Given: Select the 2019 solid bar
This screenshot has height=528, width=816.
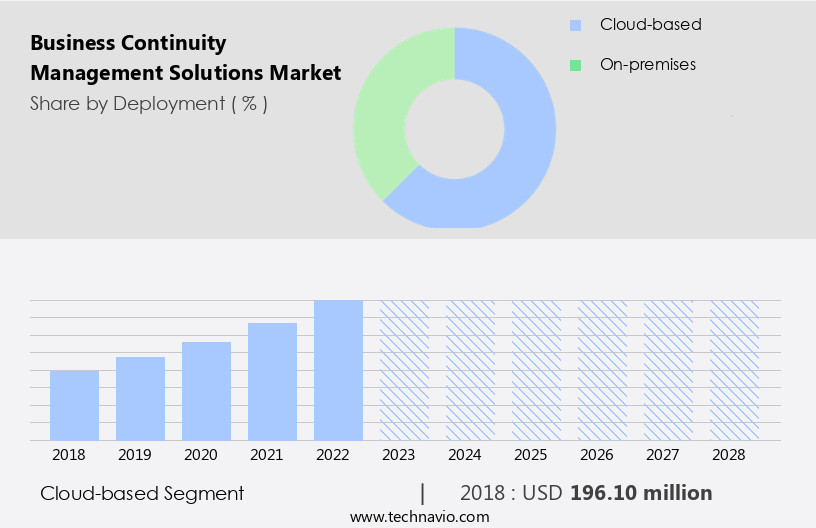Looking at the screenshot, I should [140, 398].
